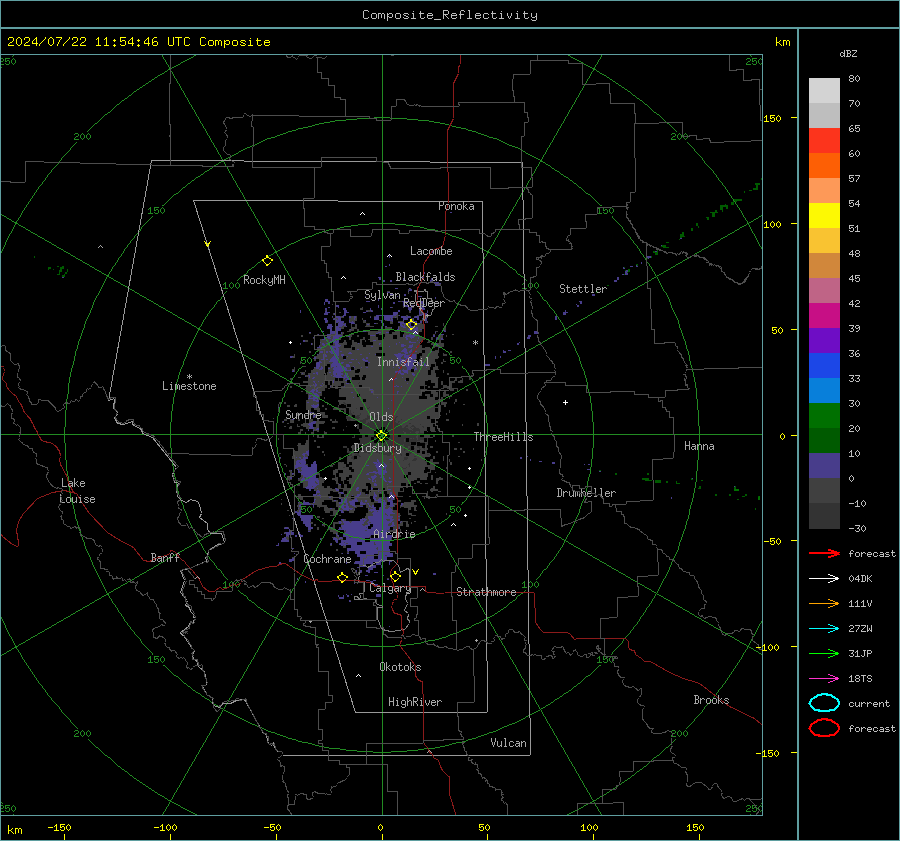Screen dimensions: 900x841
Task: Click the Lacombe city label
Action: pyautogui.click(x=430, y=251)
